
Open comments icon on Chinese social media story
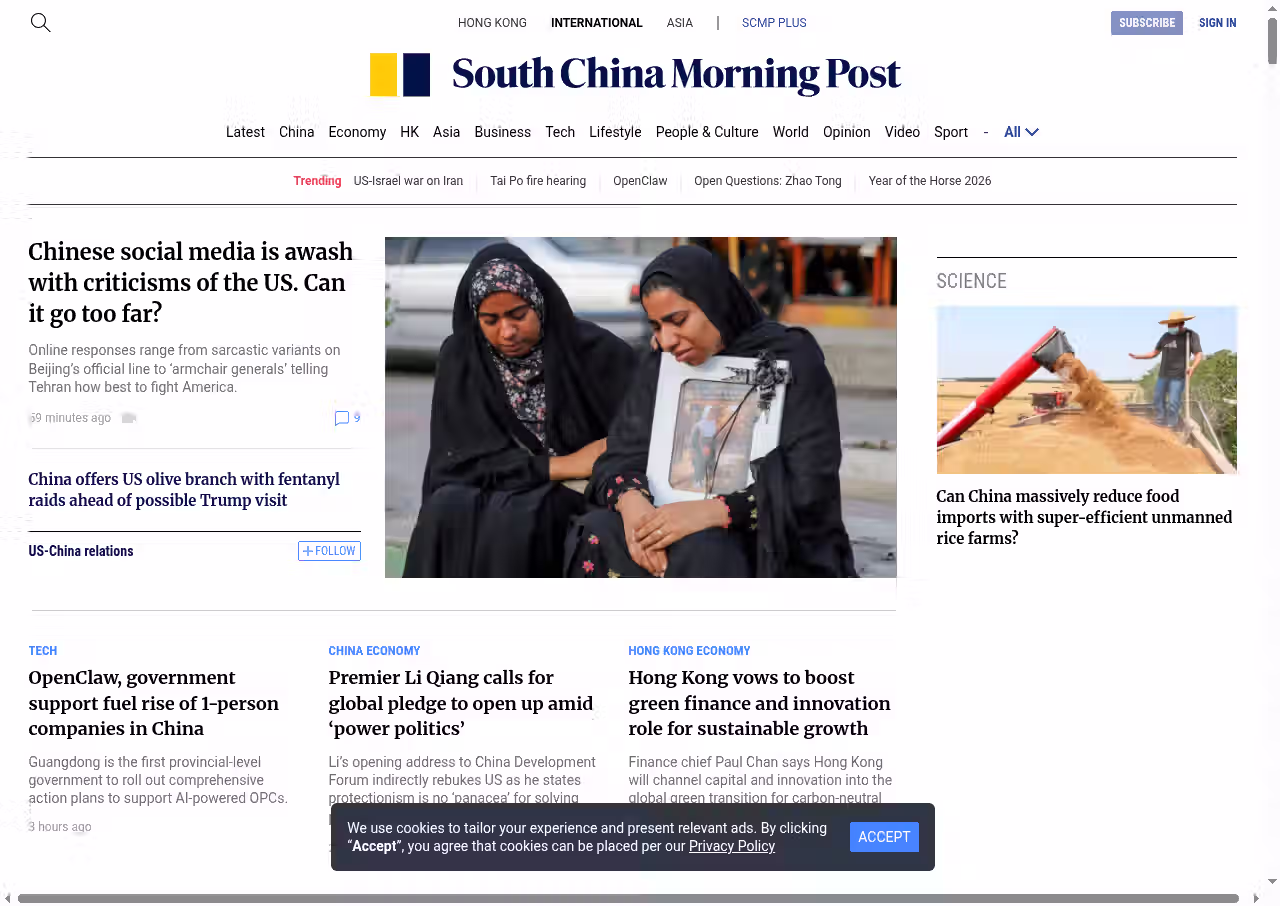342,418
